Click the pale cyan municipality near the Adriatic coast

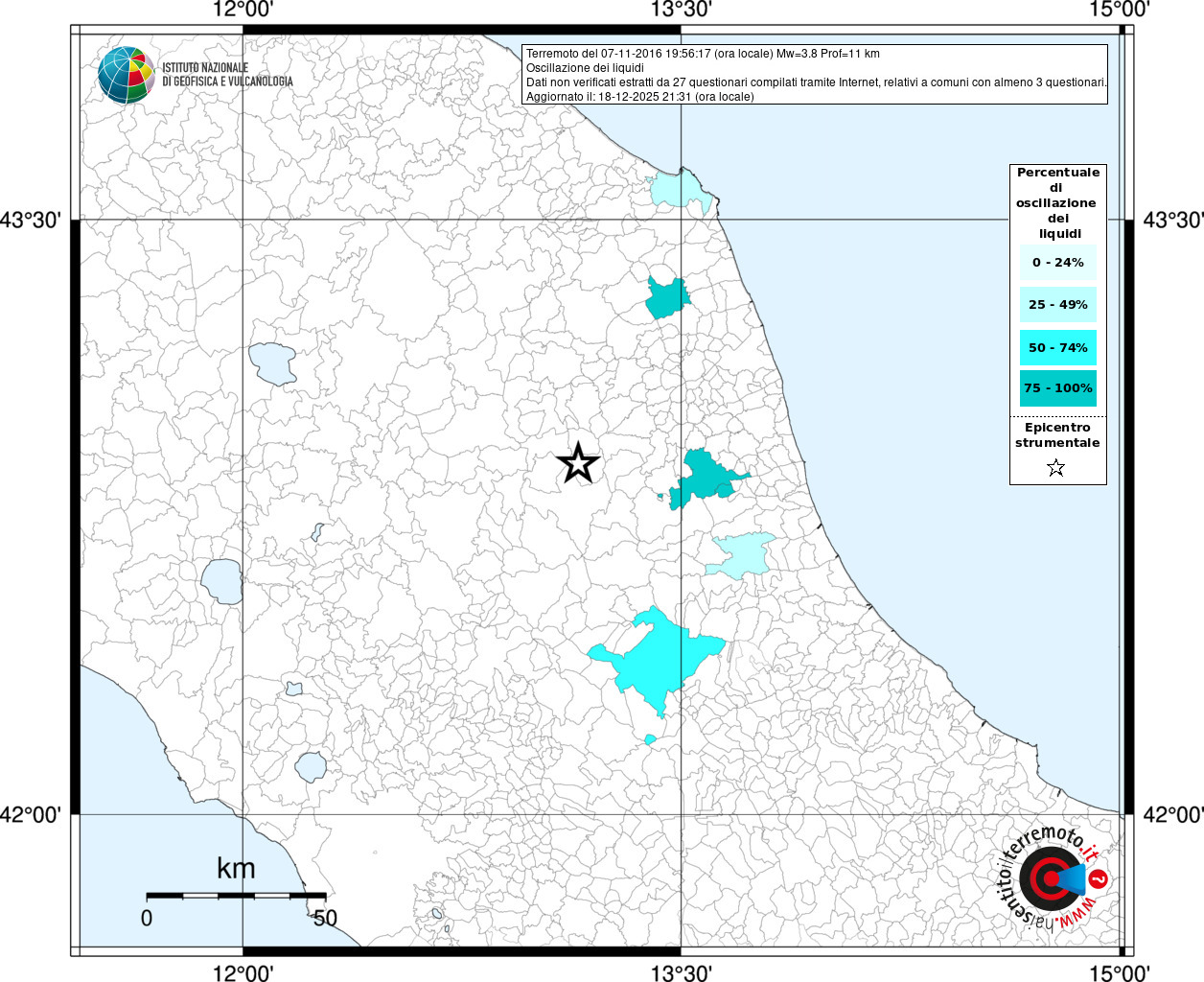tap(742, 555)
